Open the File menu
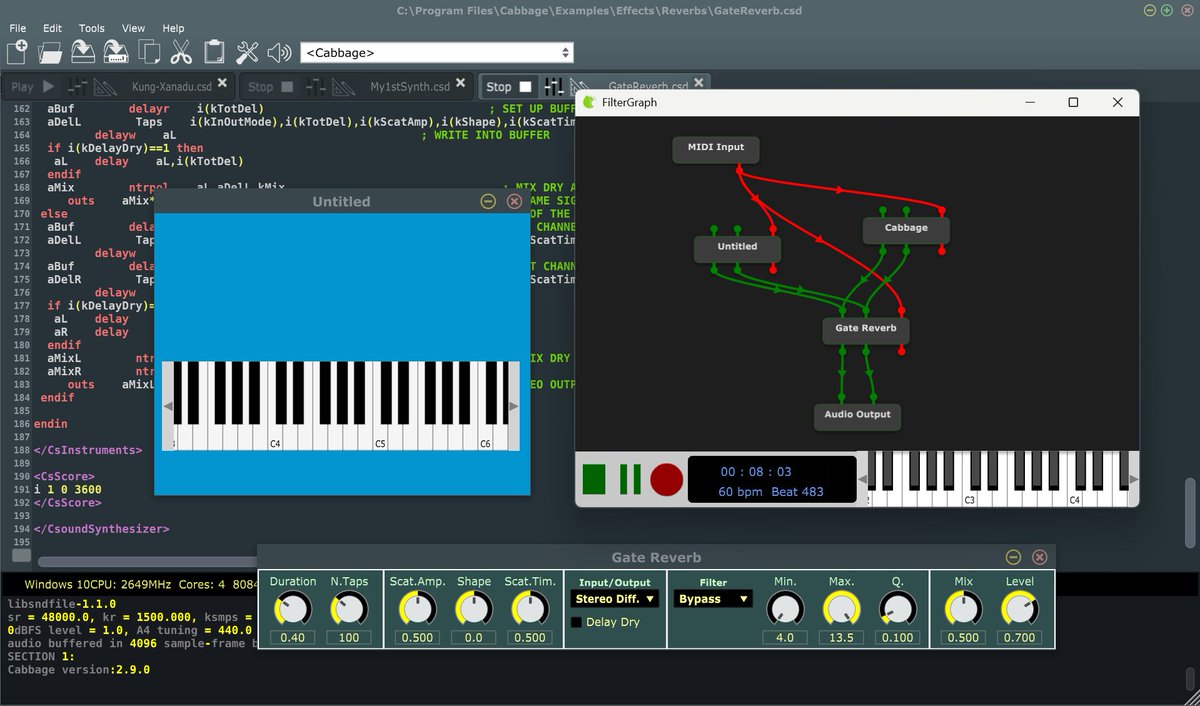 coord(18,28)
